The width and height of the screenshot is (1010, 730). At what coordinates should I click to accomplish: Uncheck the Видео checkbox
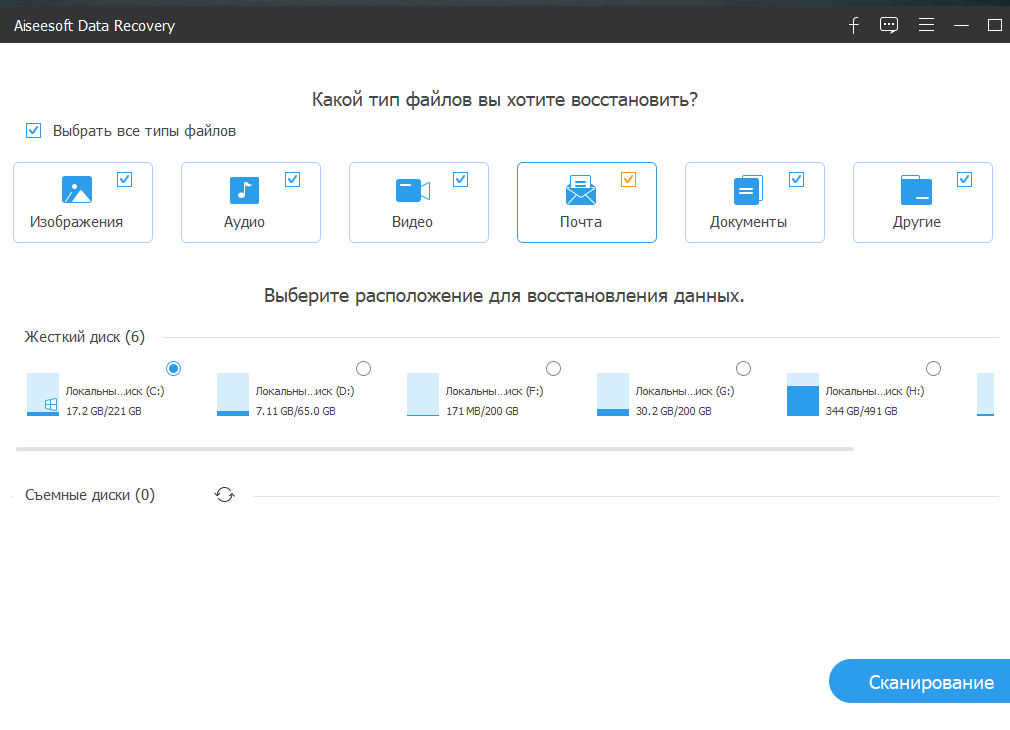tap(461, 180)
